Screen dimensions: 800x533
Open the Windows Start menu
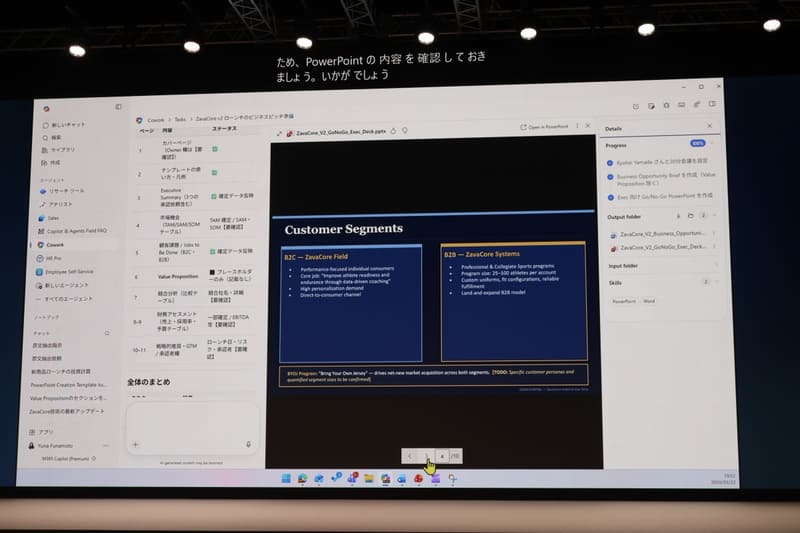point(286,478)
